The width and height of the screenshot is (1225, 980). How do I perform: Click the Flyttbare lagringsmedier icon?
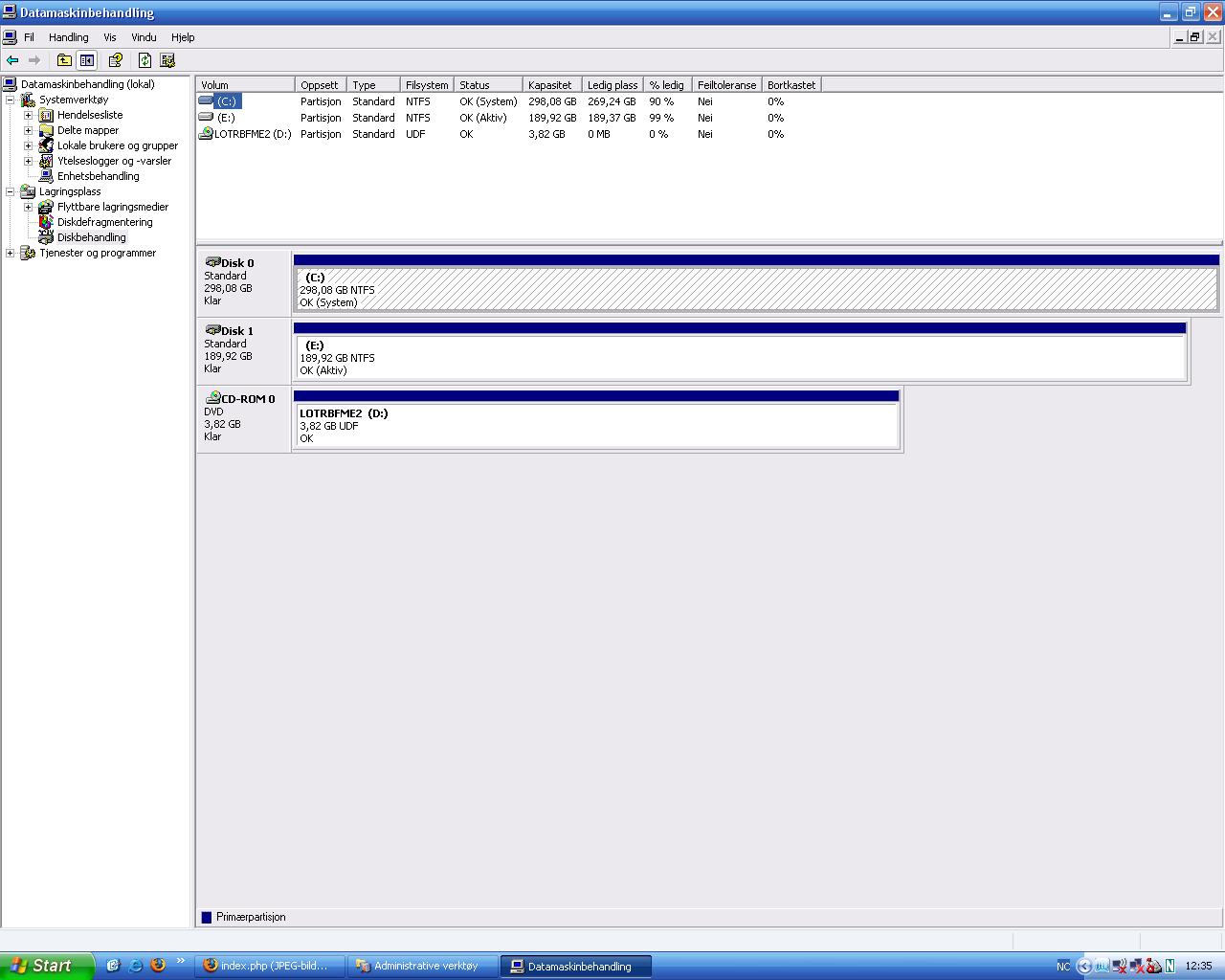pyautogui.click(x=46, y=207)
